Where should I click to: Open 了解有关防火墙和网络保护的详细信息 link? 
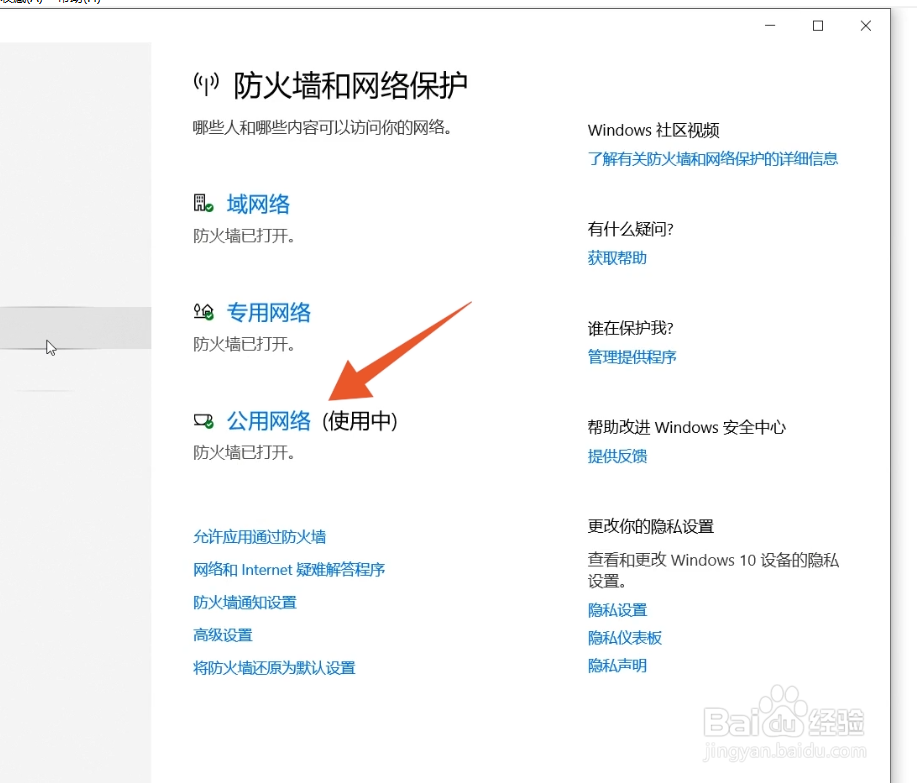point(712,158)
